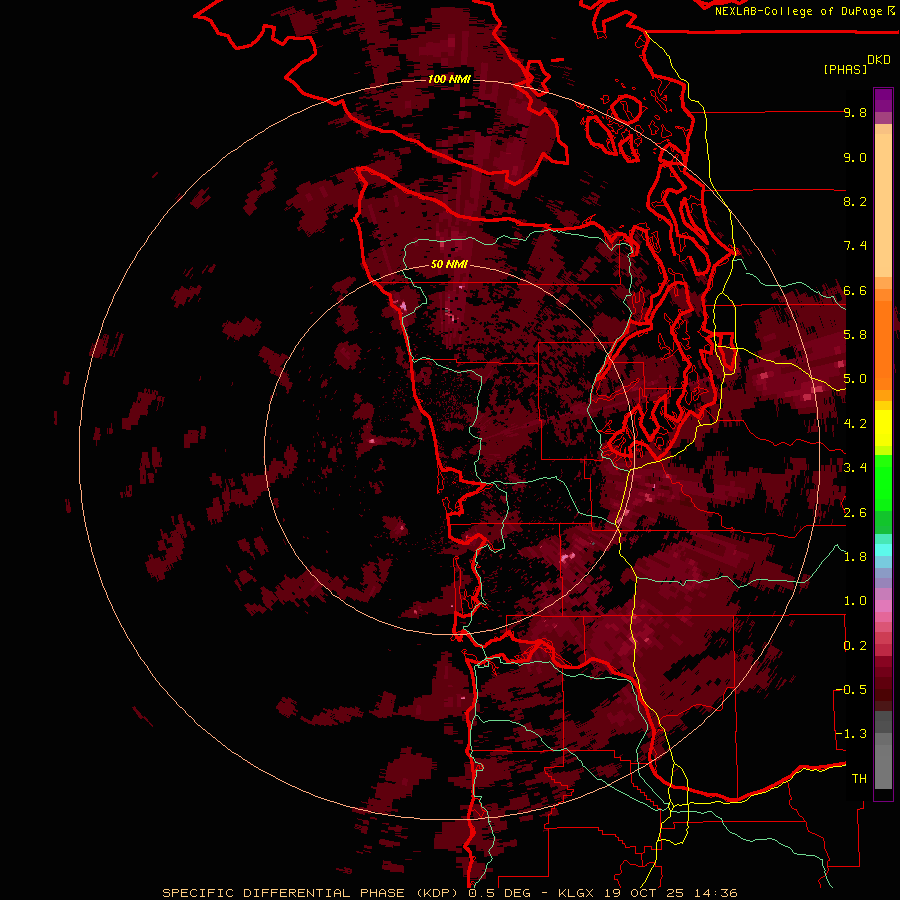The height and width of the screenshot is (900, 900).
Task: Click the 4.2 value on color scale
Action: click(x=855, y=424)
